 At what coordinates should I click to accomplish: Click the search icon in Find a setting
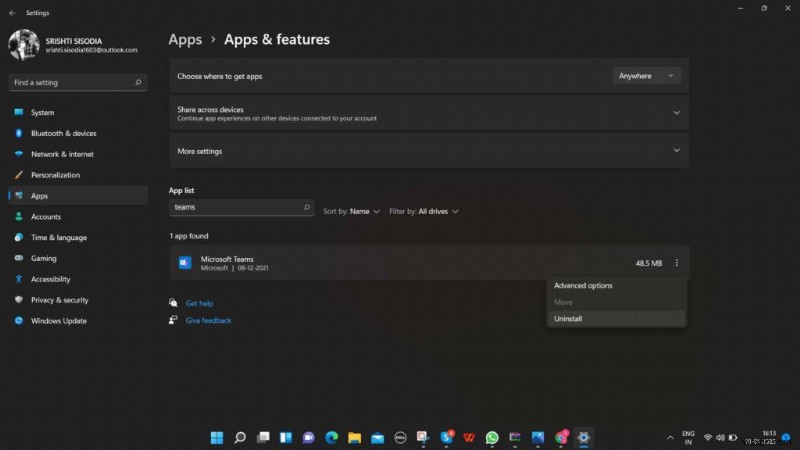138,82
